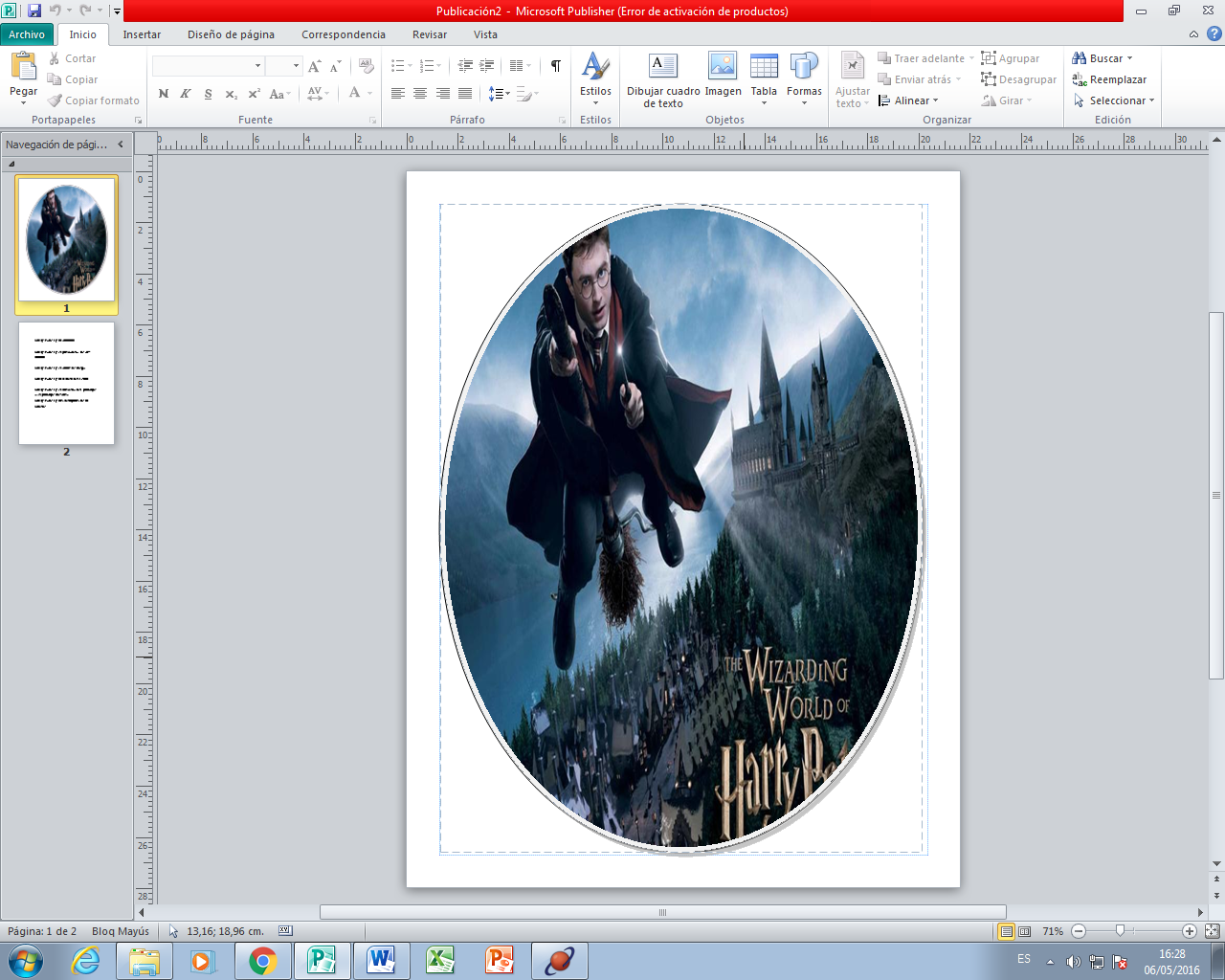Open Publisher help question mark icon

tap(1214, 34)
